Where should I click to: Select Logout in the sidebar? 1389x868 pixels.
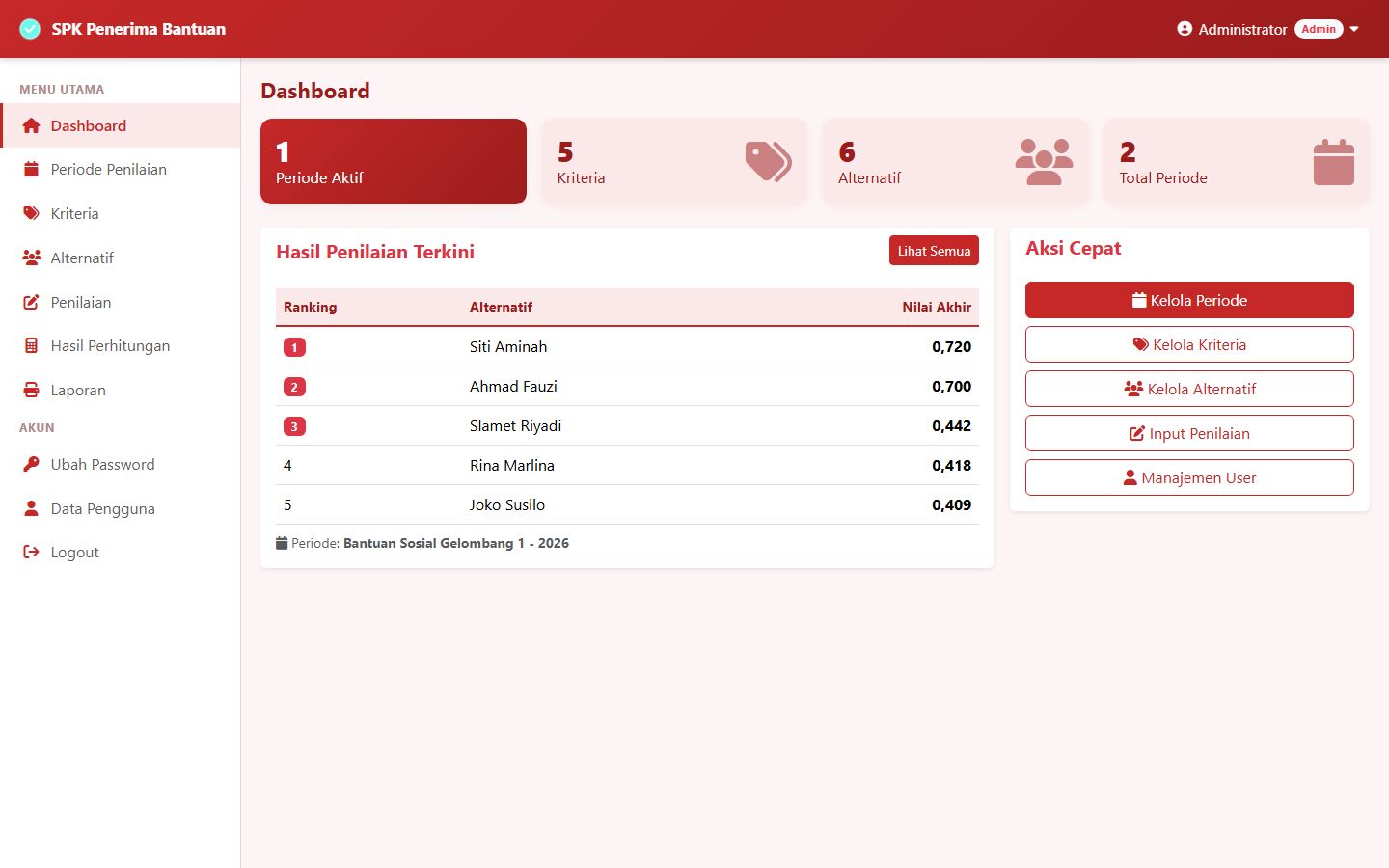(121, 552)
